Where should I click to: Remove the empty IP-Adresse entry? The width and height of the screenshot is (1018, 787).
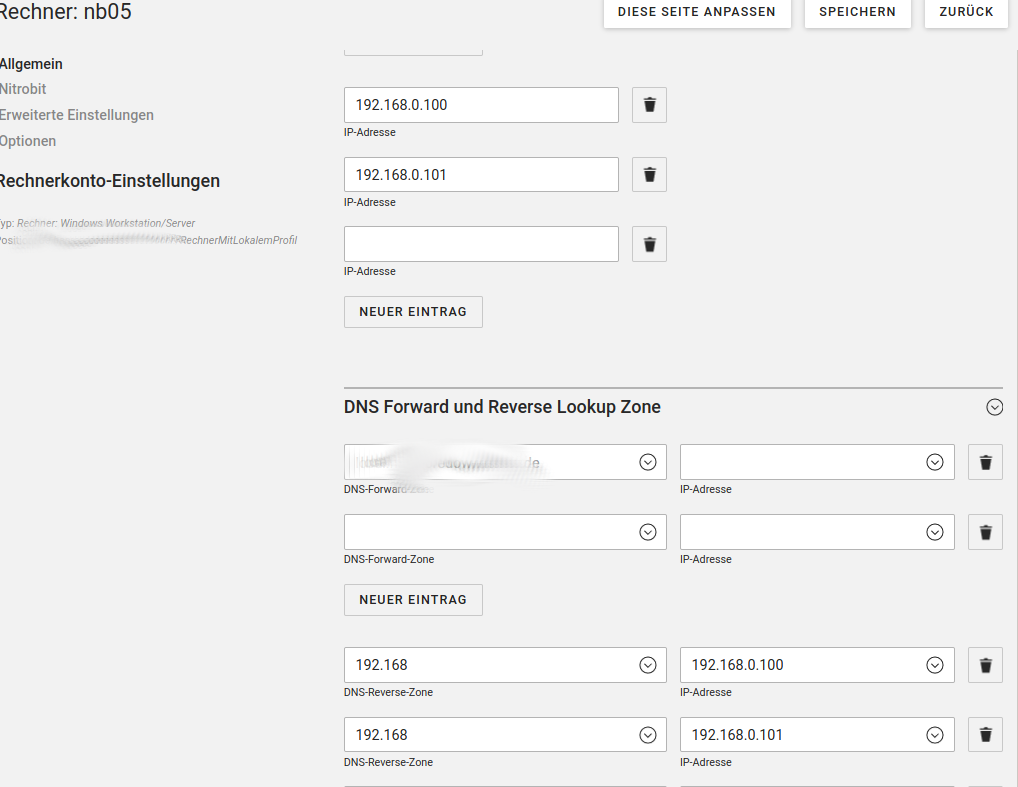(x=648, y=243)
